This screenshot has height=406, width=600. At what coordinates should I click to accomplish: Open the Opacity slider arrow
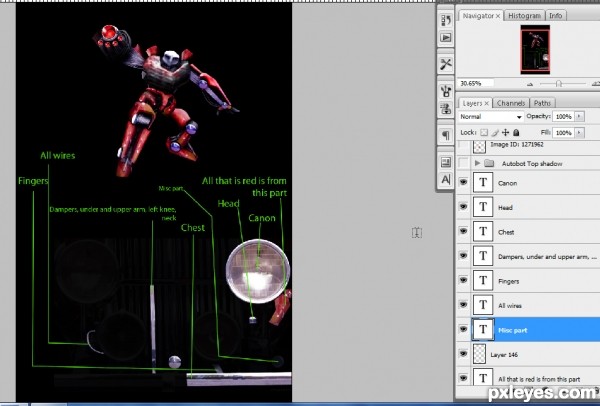(580, 116)
